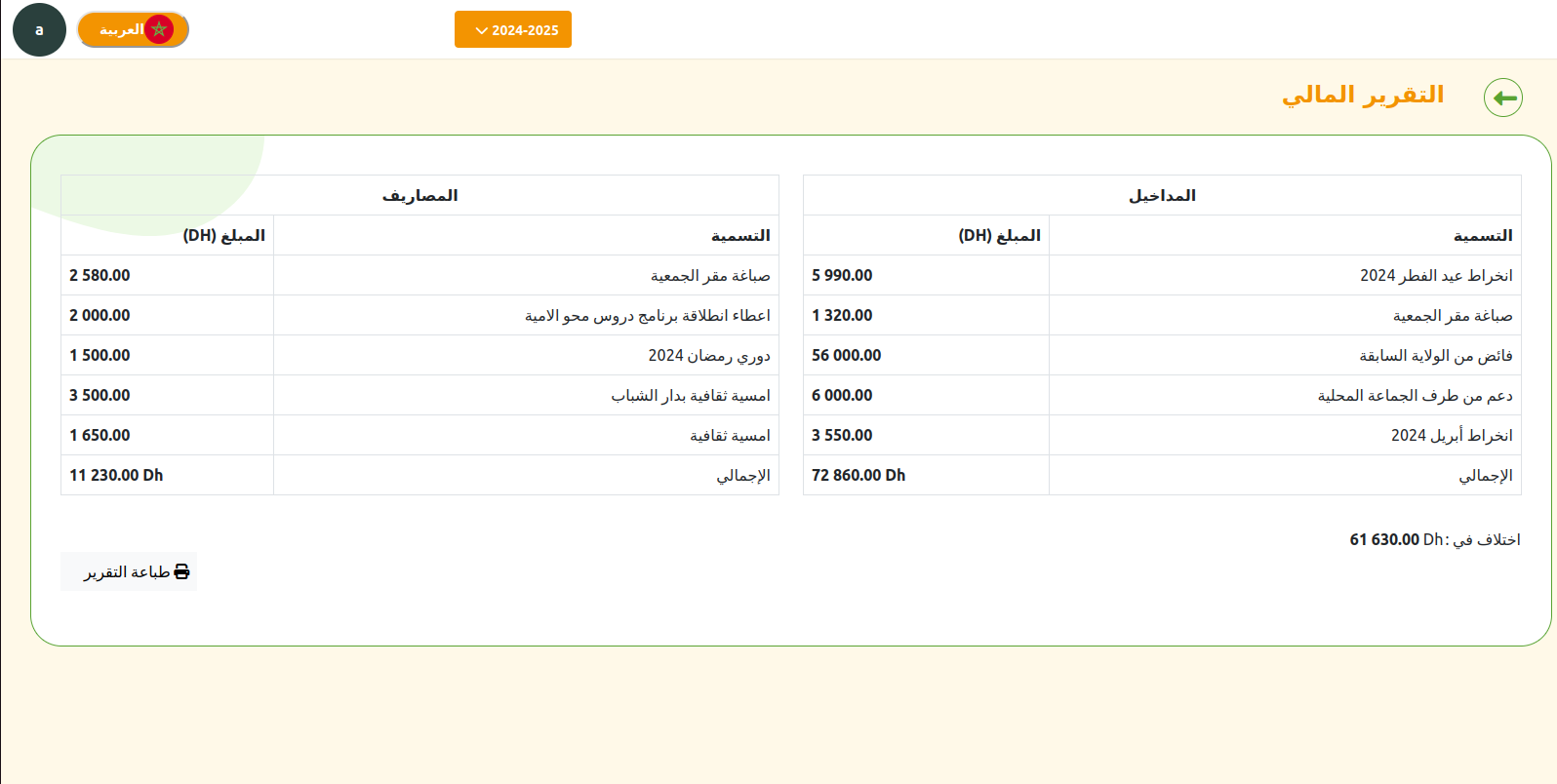This screenshot has height=784, width=1557.
Task: Select the دوري رمضان 2024 expense row
Action: pos(419,355)
